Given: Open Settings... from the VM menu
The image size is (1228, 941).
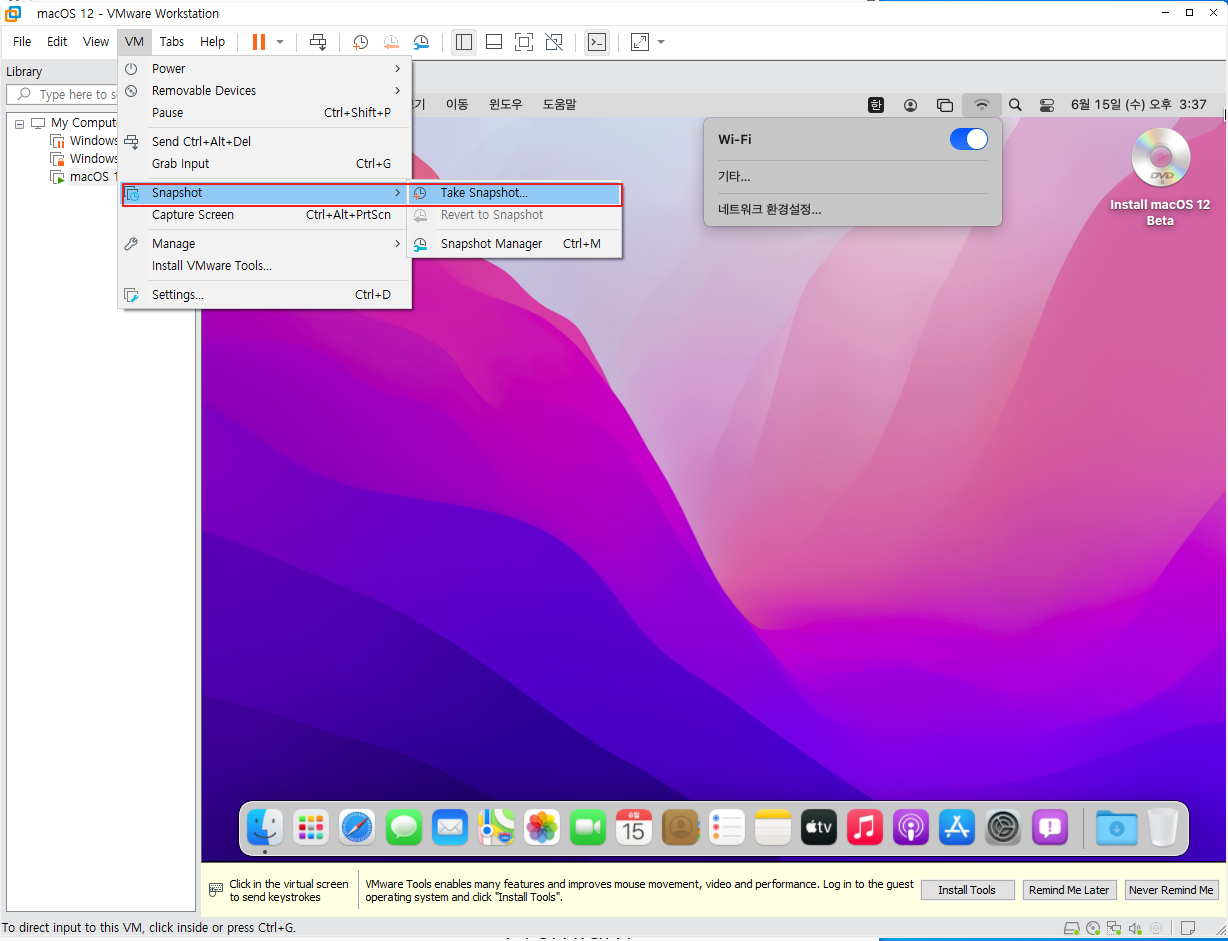Looking at the screenshot, I should click(x=265, y=295).
